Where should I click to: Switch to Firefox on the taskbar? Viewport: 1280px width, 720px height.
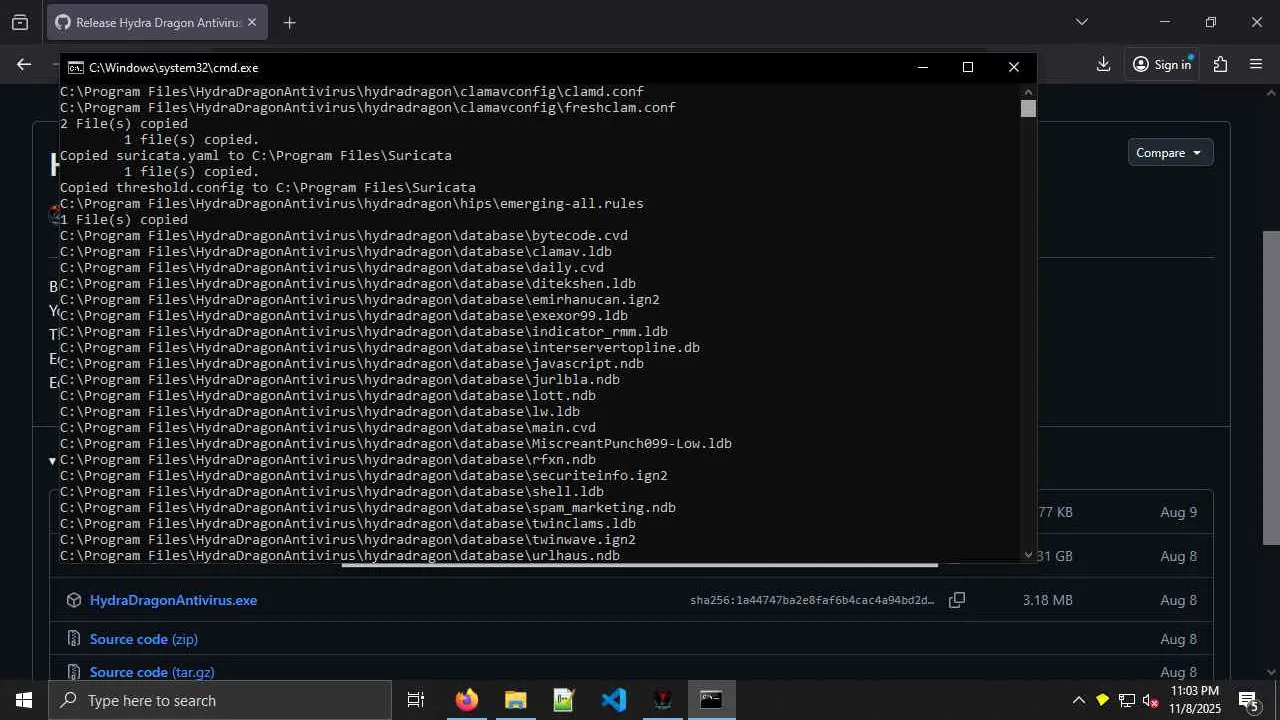pyautogui.click(x=466, y=700)
